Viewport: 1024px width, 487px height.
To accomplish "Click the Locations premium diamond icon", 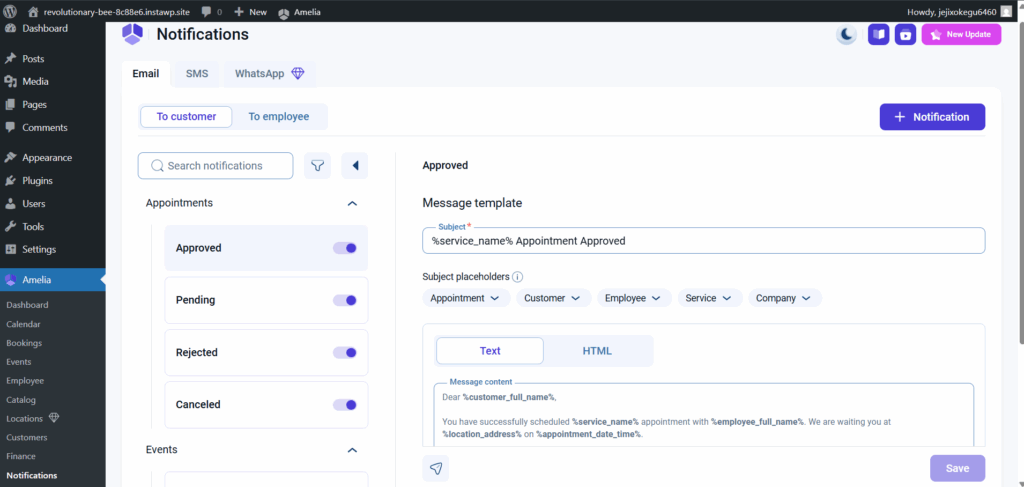I will pos(54,418).
